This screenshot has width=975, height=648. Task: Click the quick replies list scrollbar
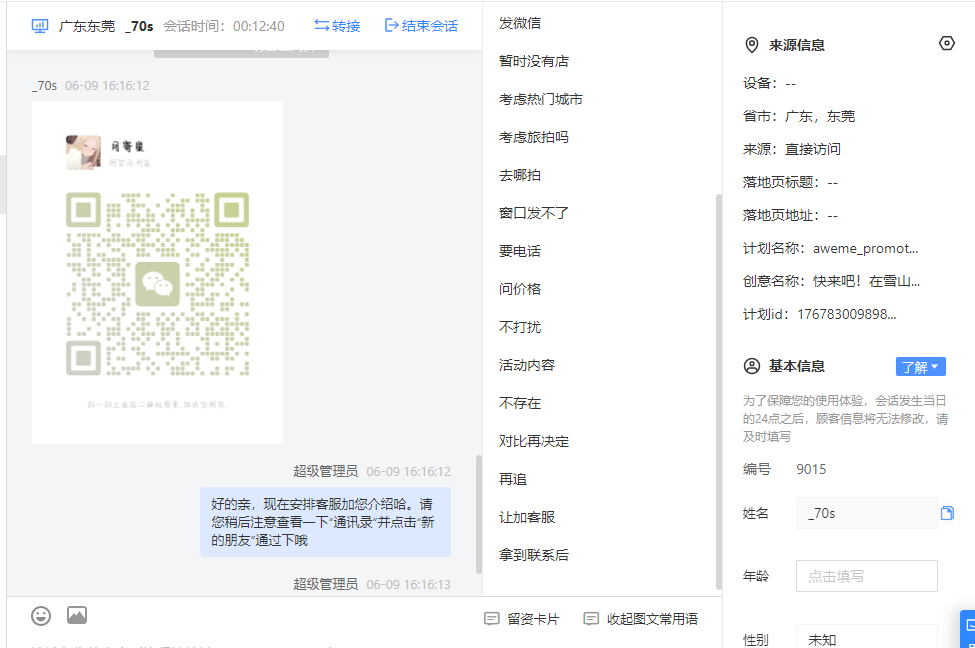tap(719, 392)
